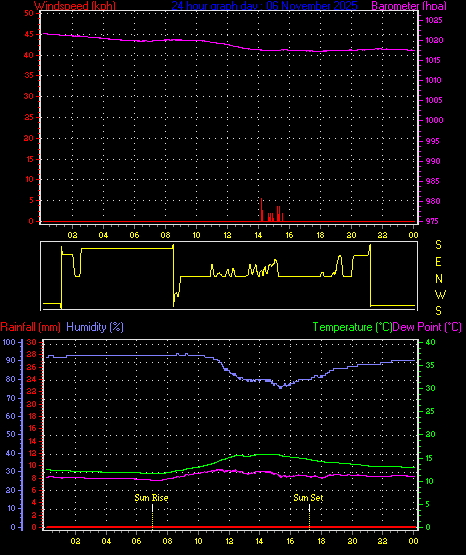The height and width of the screenshot is (555, 466).
Task: Click the white Sun Set marker line
Action: click(310, 508)
